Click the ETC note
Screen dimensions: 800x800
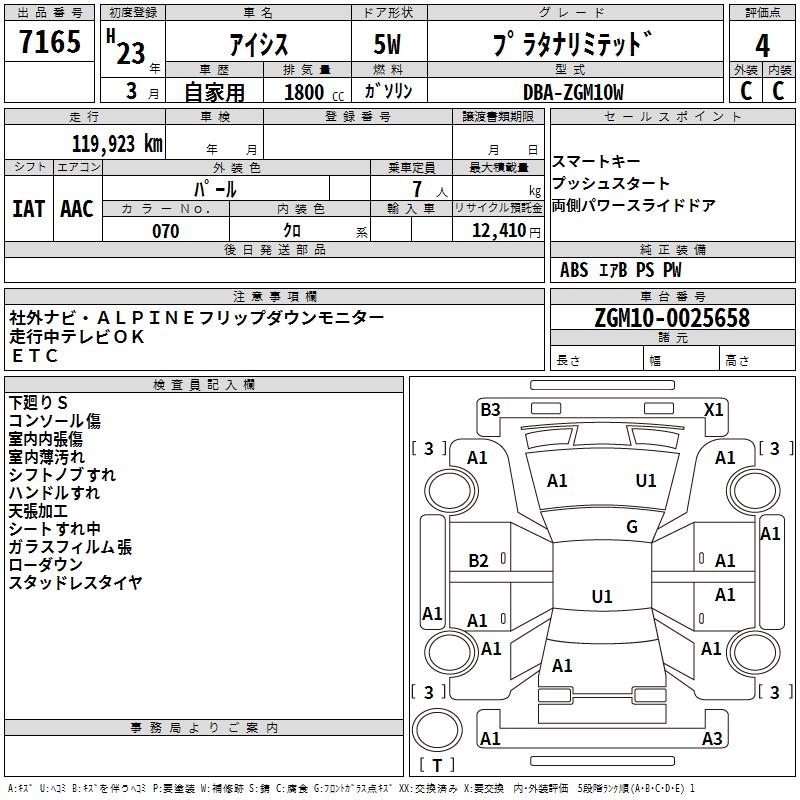[35, 356]
